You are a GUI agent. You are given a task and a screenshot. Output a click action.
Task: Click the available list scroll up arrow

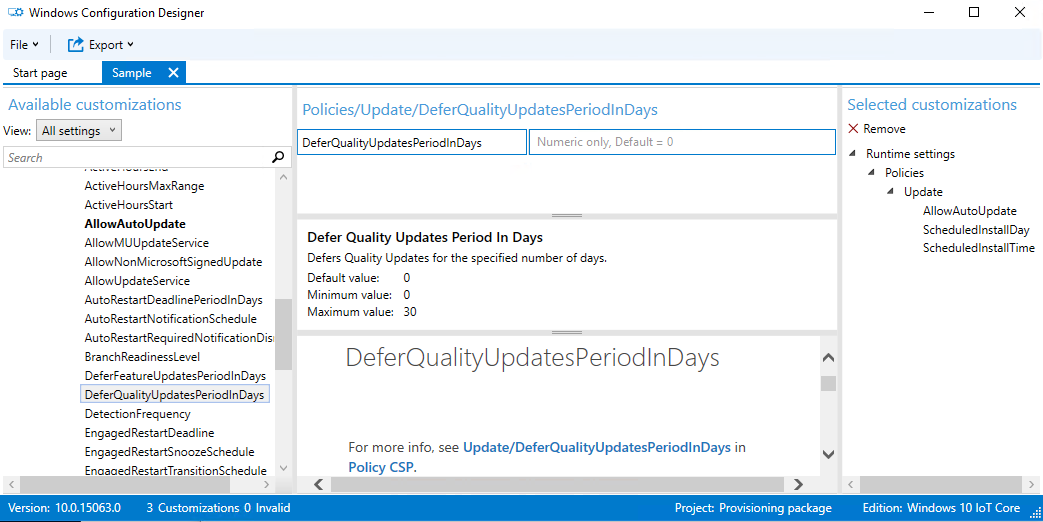pyautogui.click(x=283, y=177)
